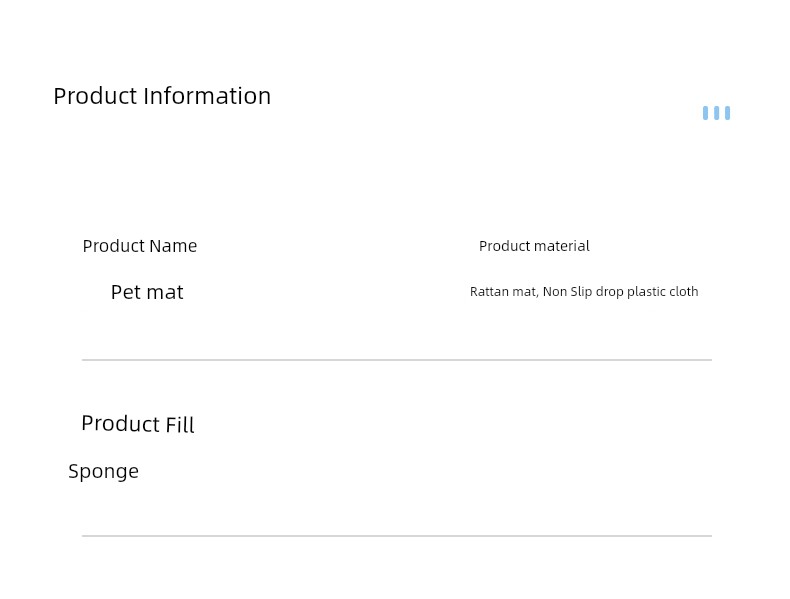Click the divider line below Sponge

pyautogui.click(x=397, y=536)
